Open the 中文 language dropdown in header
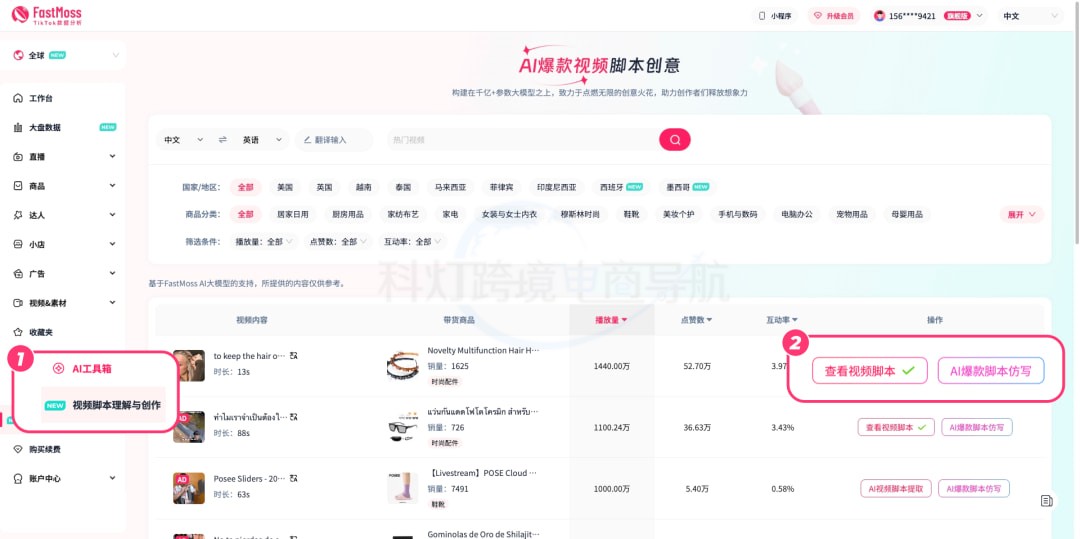The width and height of the screenshot is (1080, 539). tap(1030, 16)
